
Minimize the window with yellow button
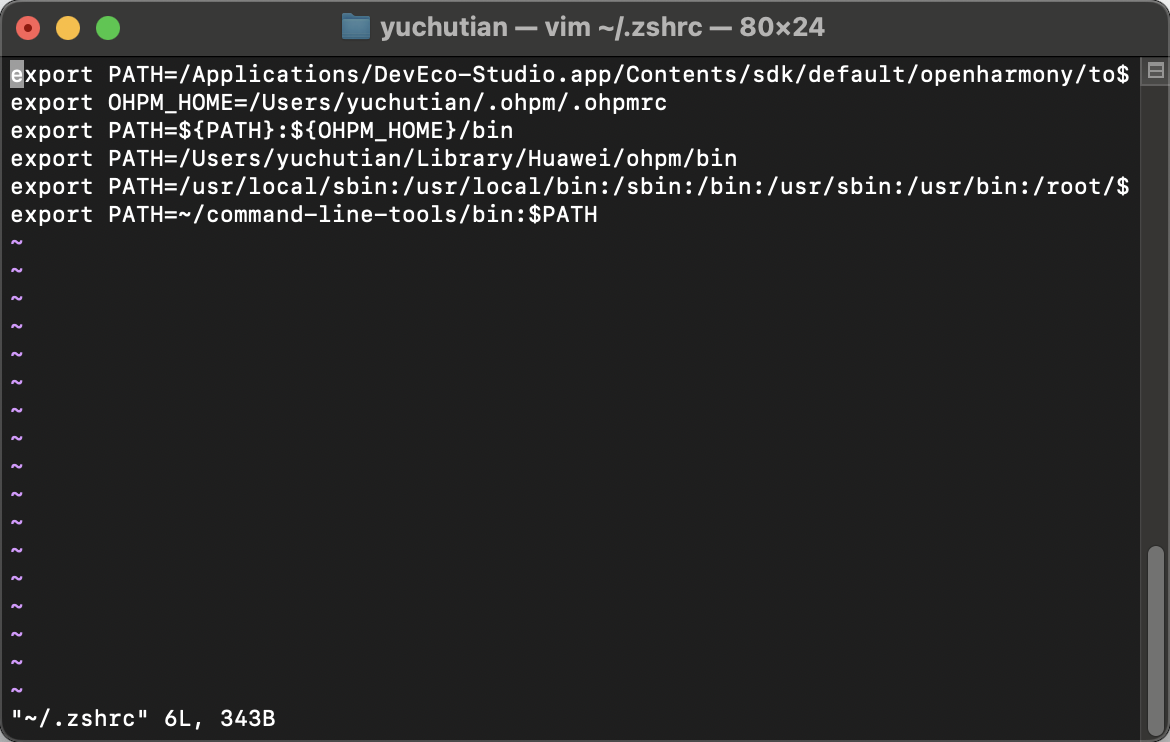click(x=68, y=28)
